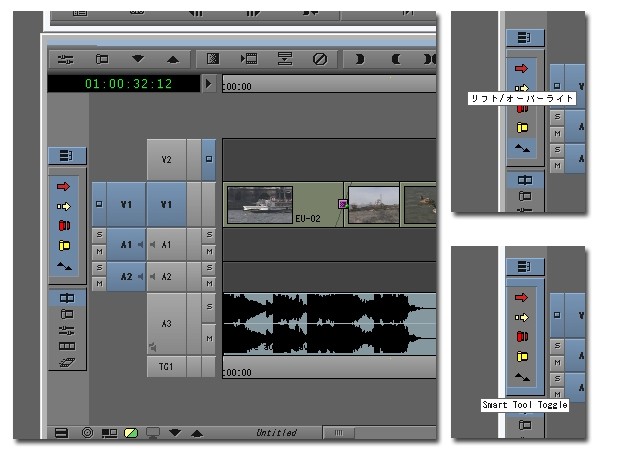625x469 pixels.
Task: Click the A3 audio waveform clip
Action: pos(329,324)
